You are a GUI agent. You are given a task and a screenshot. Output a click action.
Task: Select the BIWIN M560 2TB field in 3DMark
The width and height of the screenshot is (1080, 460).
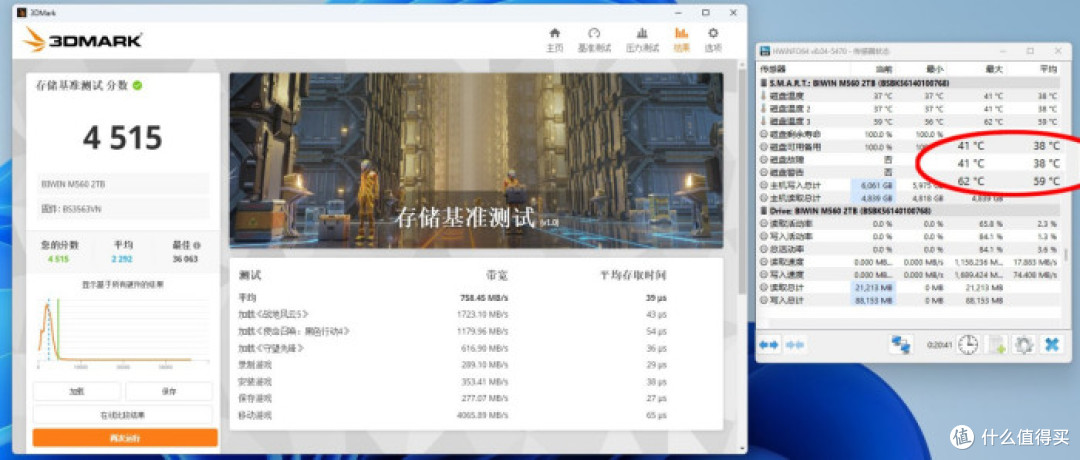pos(123,184)
